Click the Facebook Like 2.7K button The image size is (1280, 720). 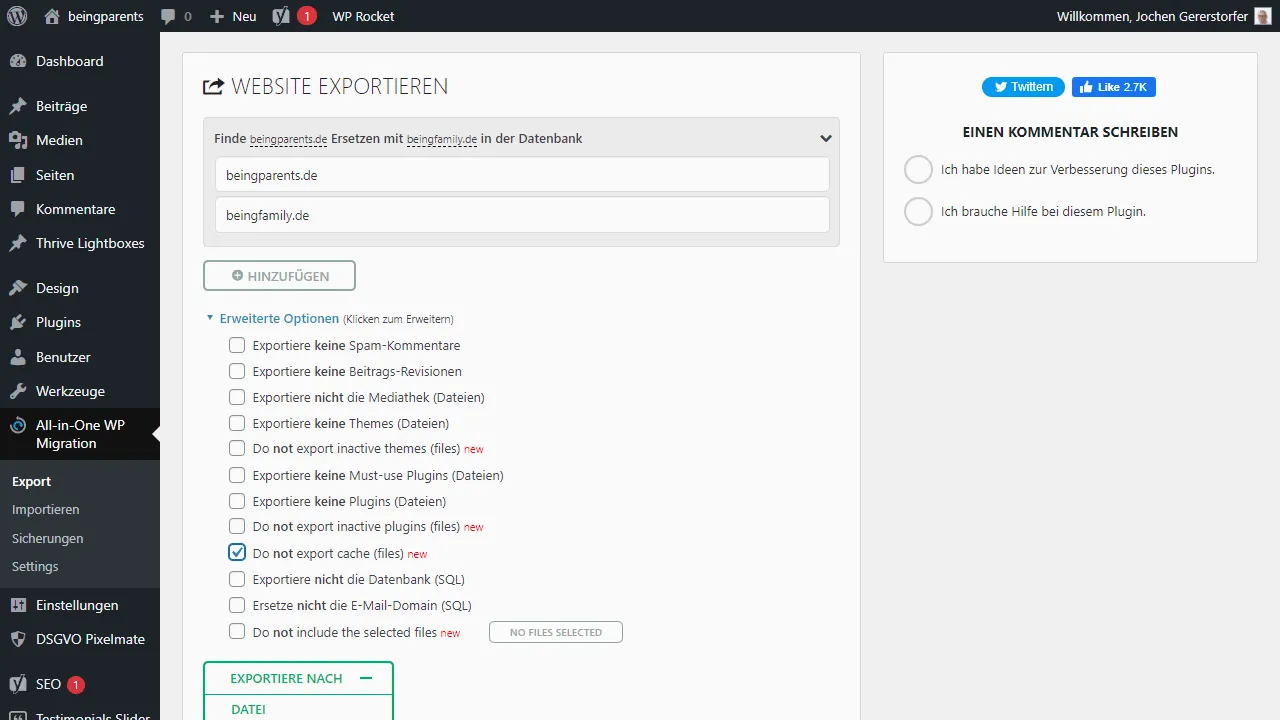(1114, 87)
